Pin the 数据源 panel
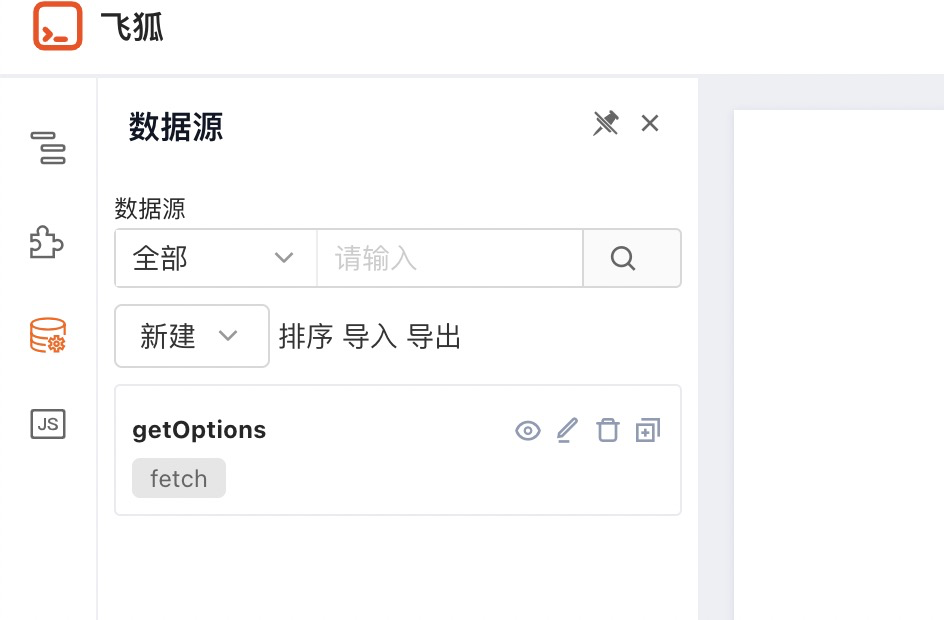This screenshot has height=620, width=944. pyautogui.click(x=606, y=123)
